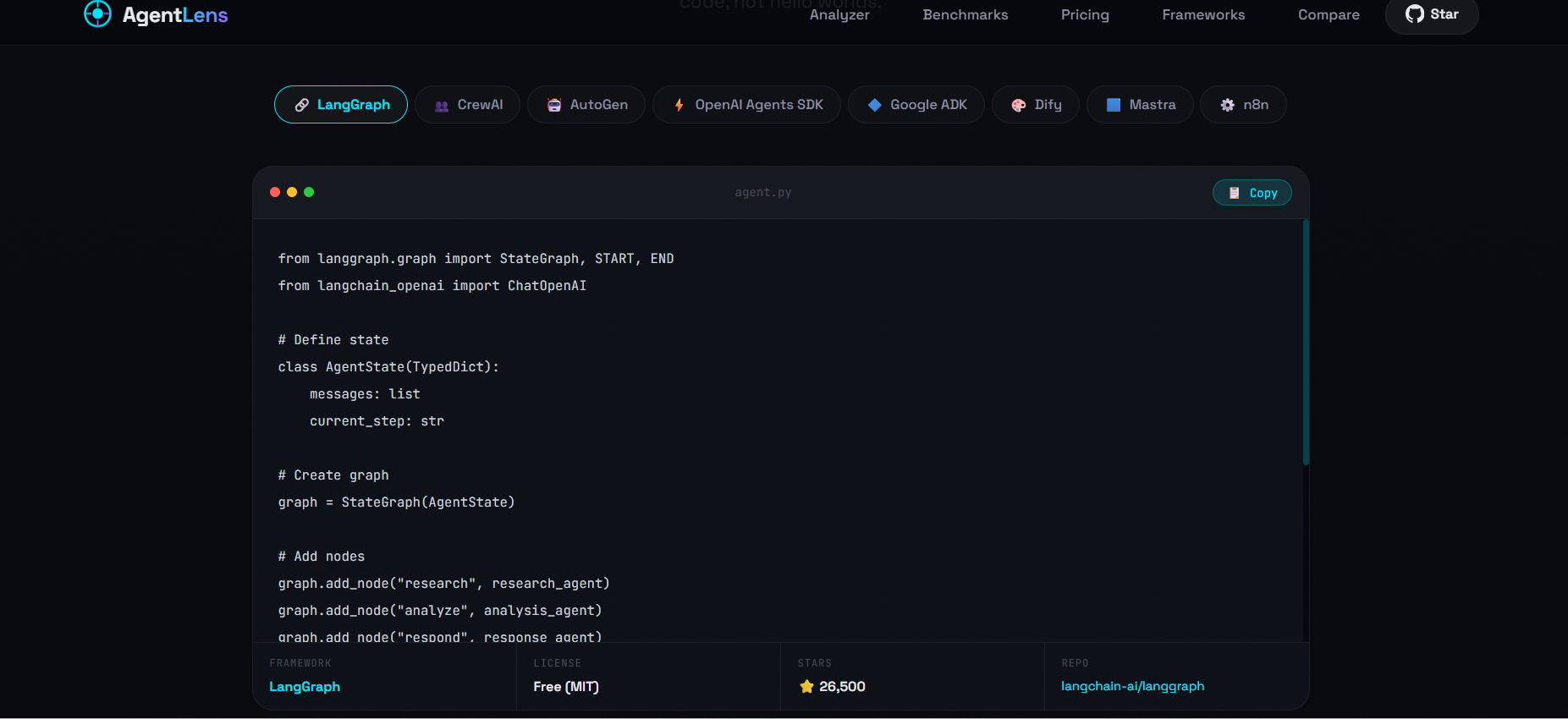Click the 'Free (MIT)' license value
Viewport: 1568px width, 719px height.
pos(566,687)
